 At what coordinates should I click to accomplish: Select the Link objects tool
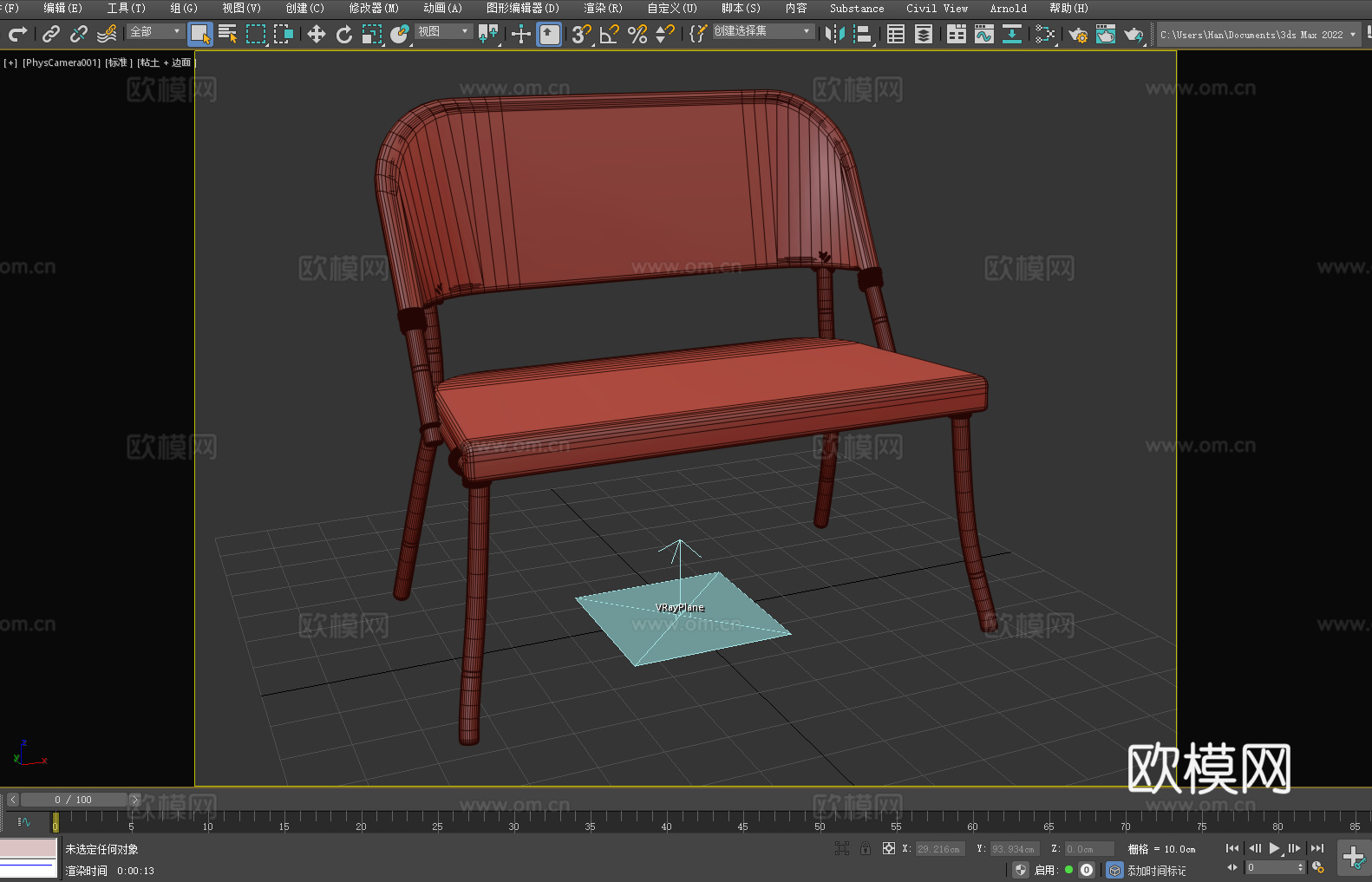pyautogui.click(x=51, y=34)
